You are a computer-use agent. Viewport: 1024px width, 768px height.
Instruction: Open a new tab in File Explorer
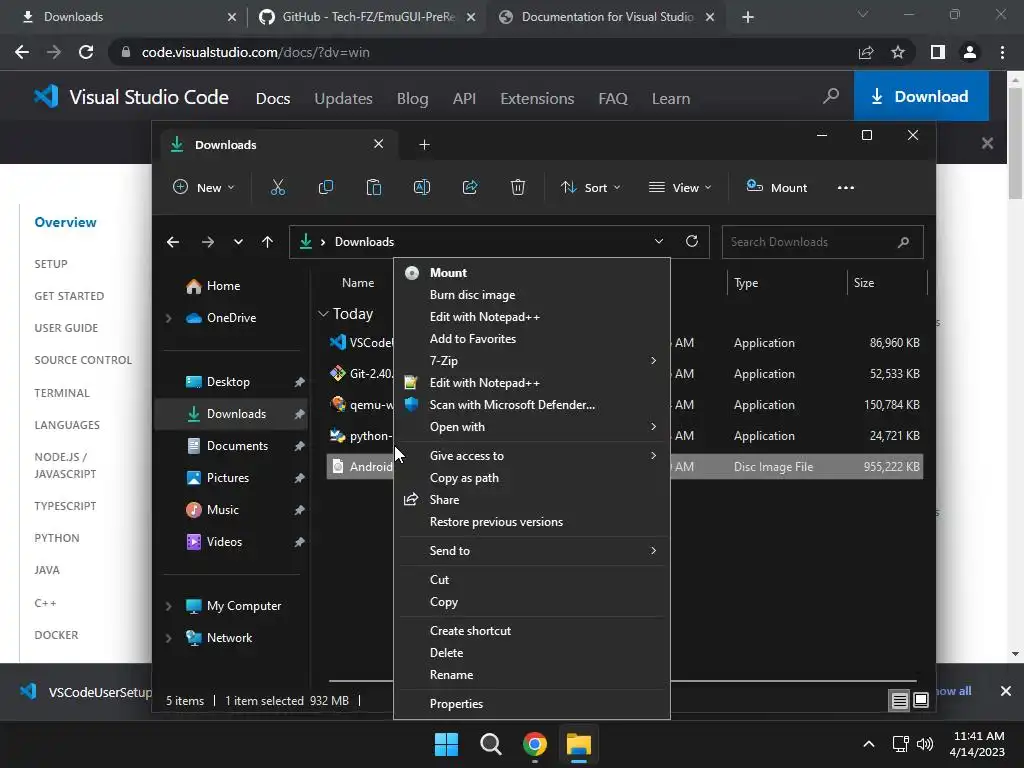[x=424, y=144]
